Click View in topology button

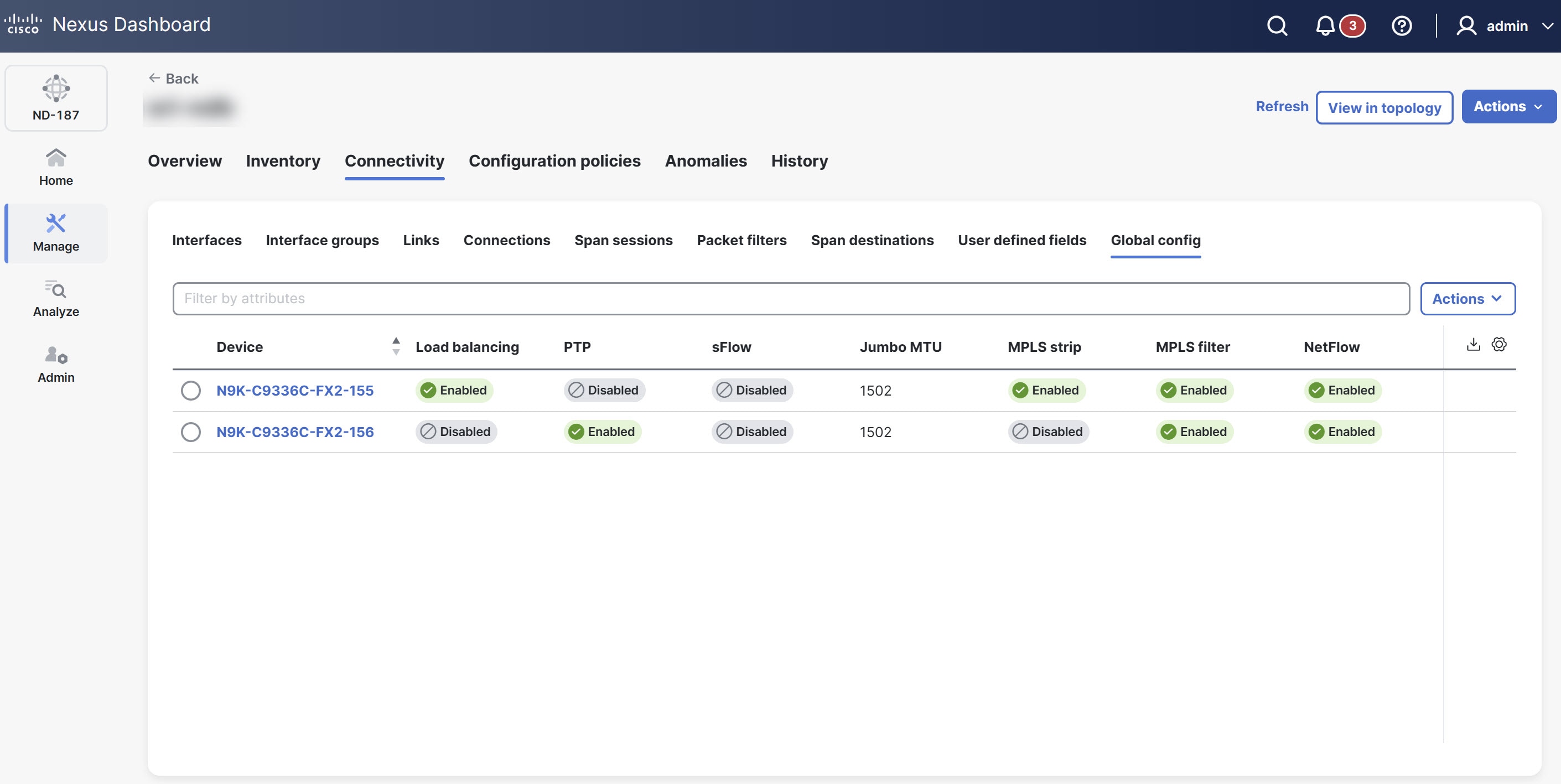[1384, 108]
